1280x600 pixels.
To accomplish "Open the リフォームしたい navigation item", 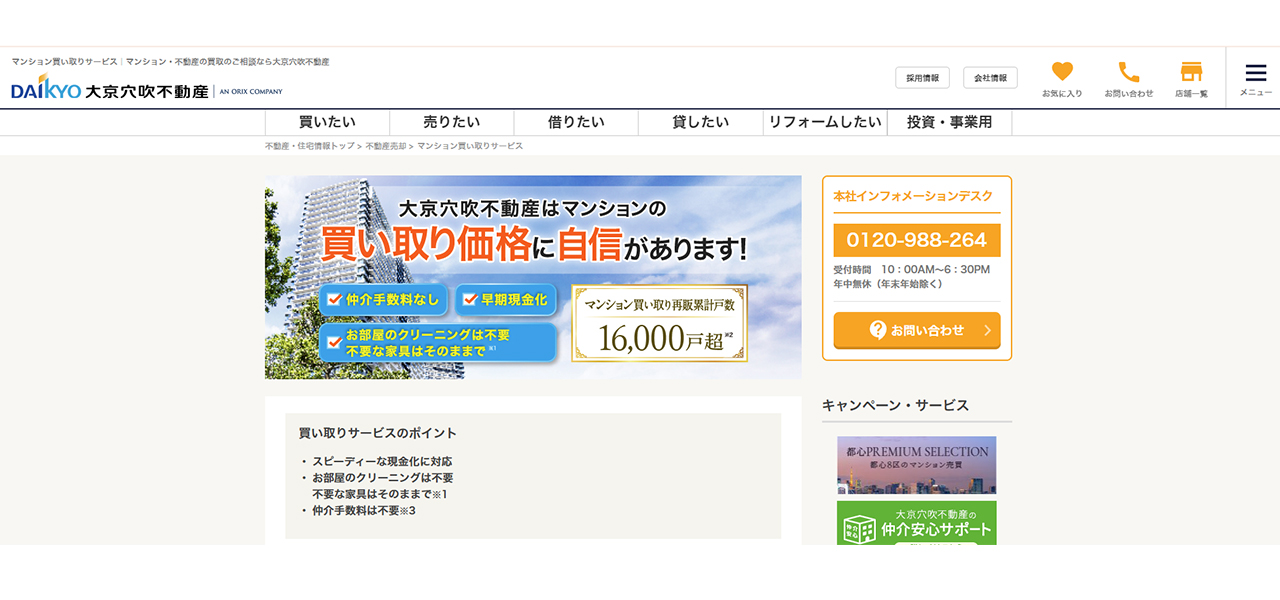I will (x=825, y=122).
